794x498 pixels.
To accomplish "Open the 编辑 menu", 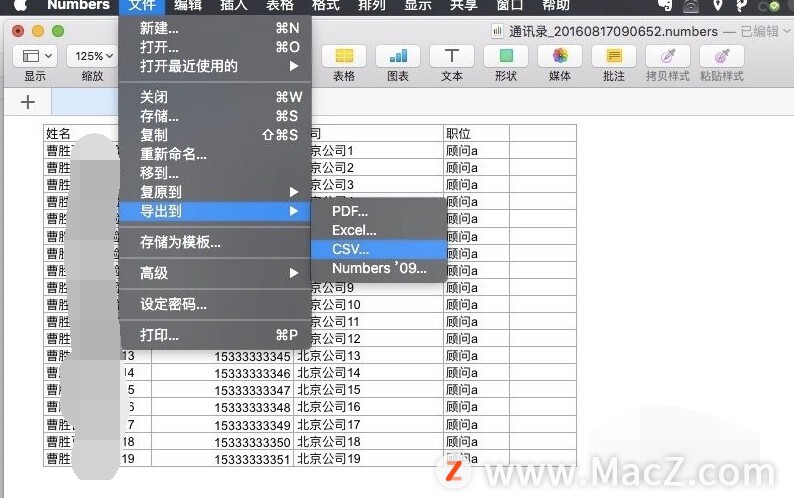I will [188, 5].
